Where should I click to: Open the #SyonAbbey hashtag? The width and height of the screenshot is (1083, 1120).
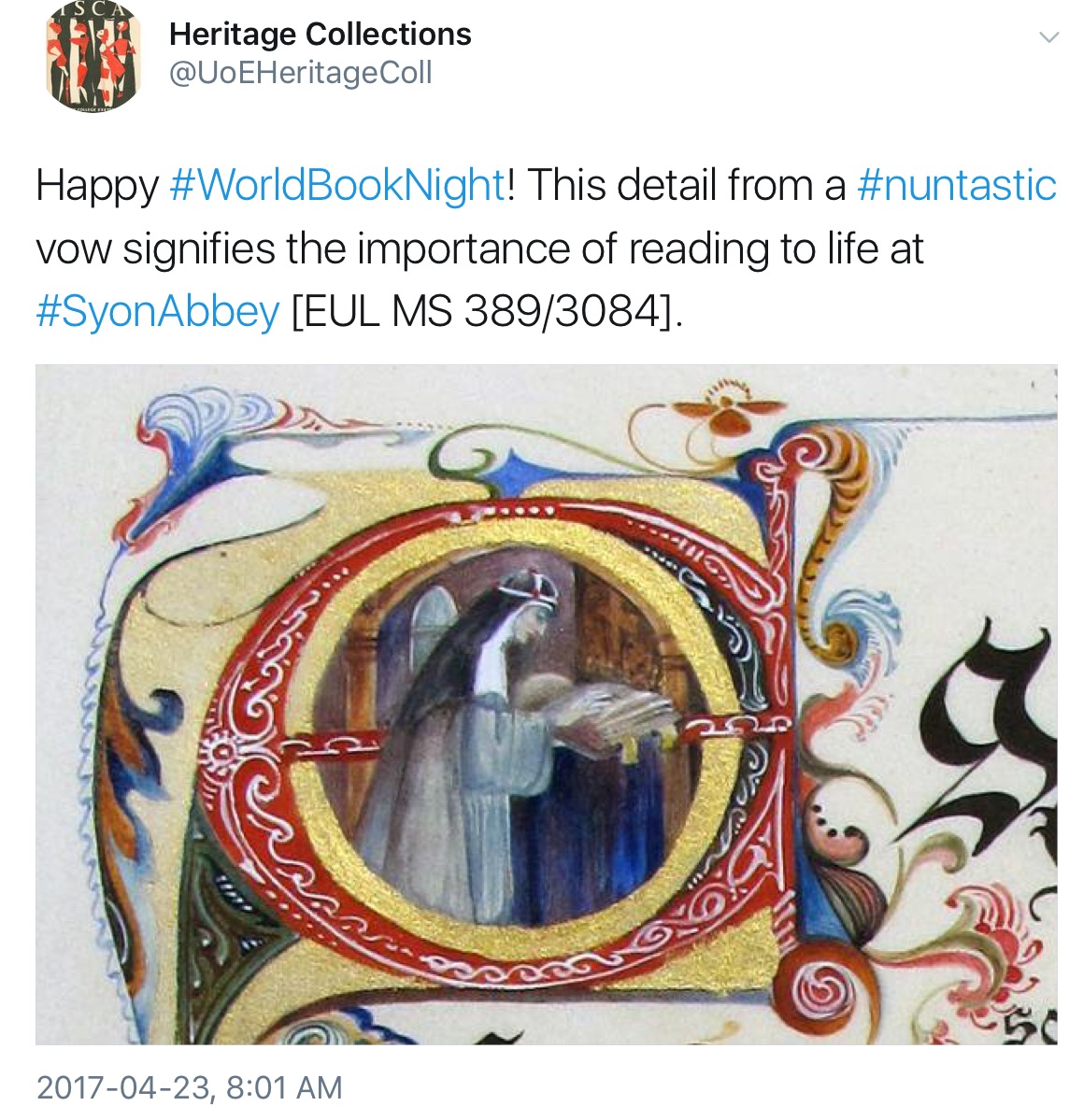(158, 312)
